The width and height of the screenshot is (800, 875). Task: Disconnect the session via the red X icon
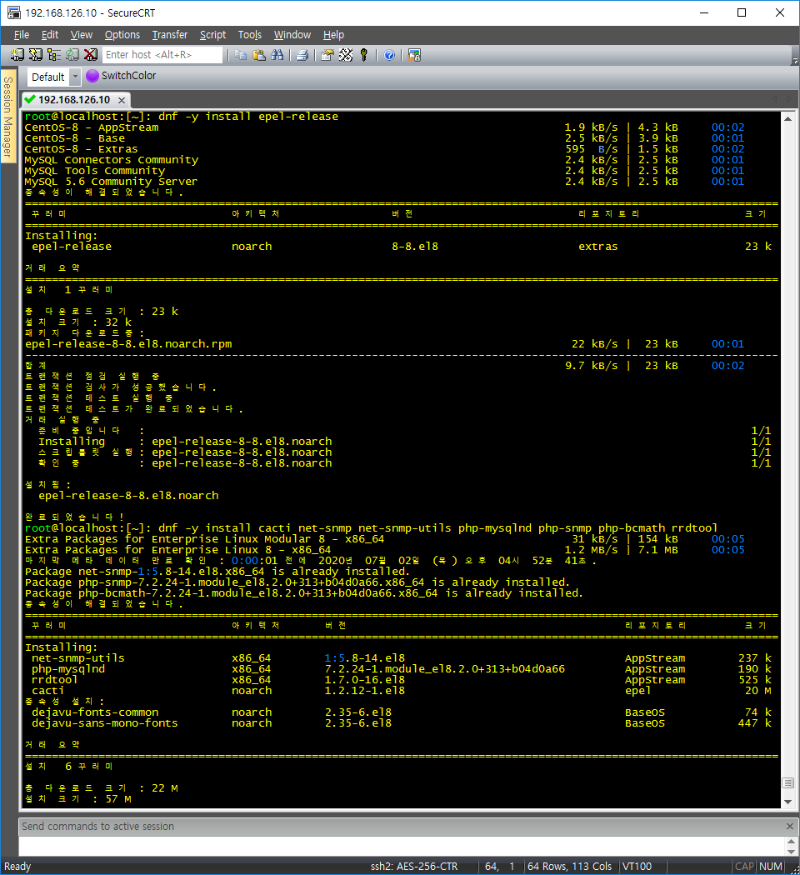tap(90, 55)
